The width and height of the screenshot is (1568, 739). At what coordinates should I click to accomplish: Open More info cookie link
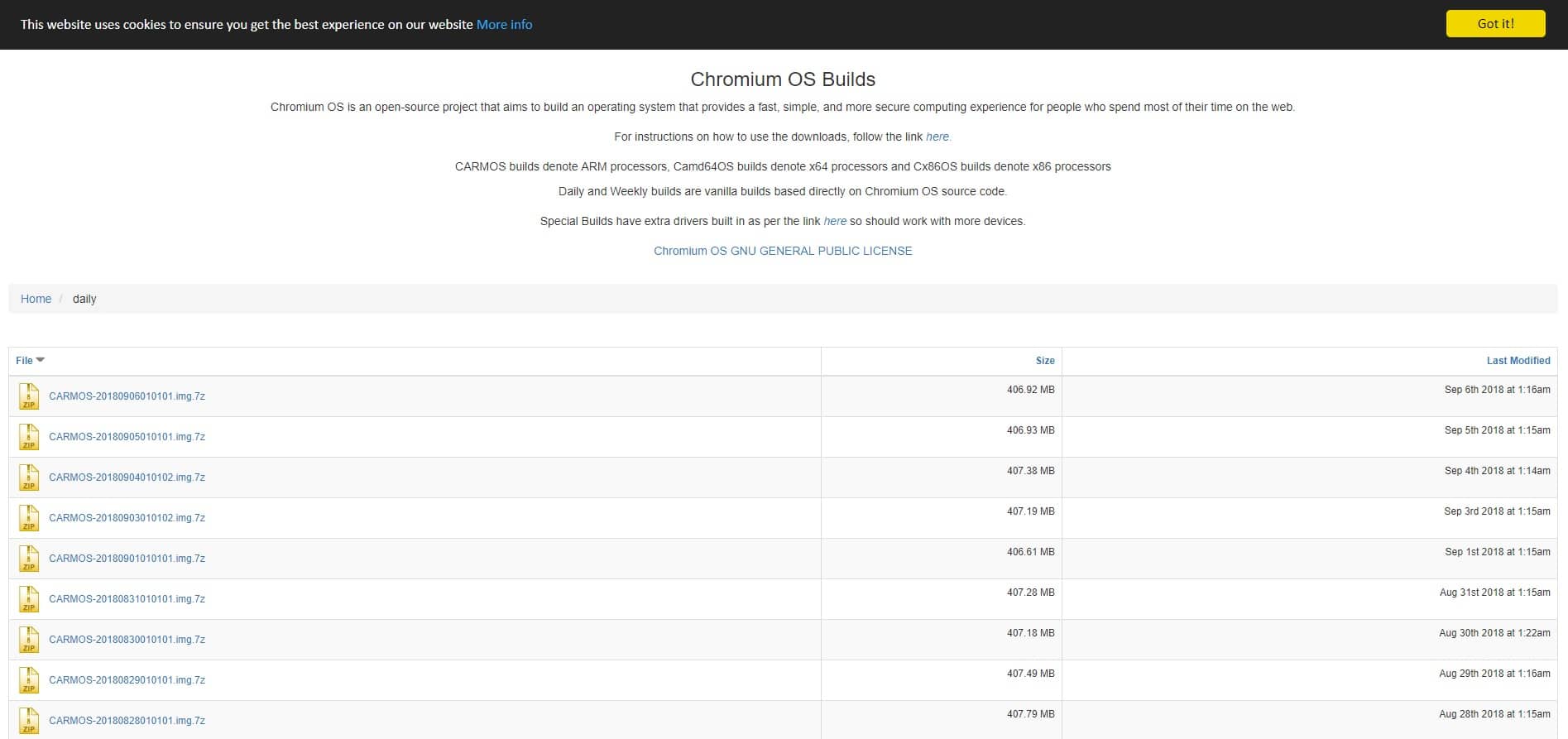(x=504, y=25)
